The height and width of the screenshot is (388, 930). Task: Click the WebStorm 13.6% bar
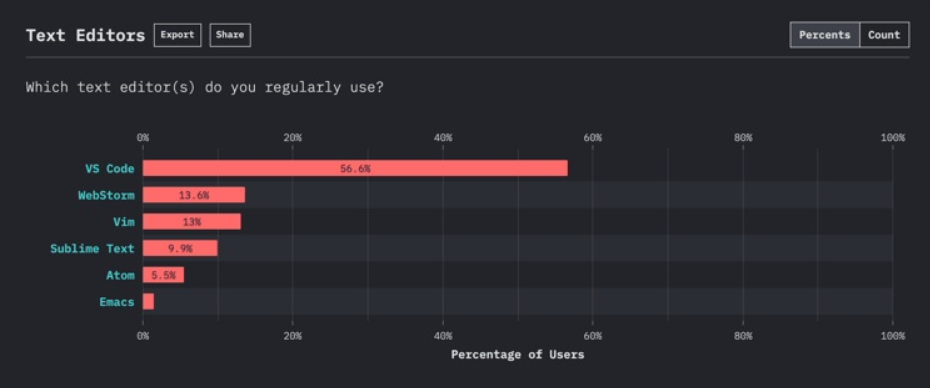pos(194,195)
